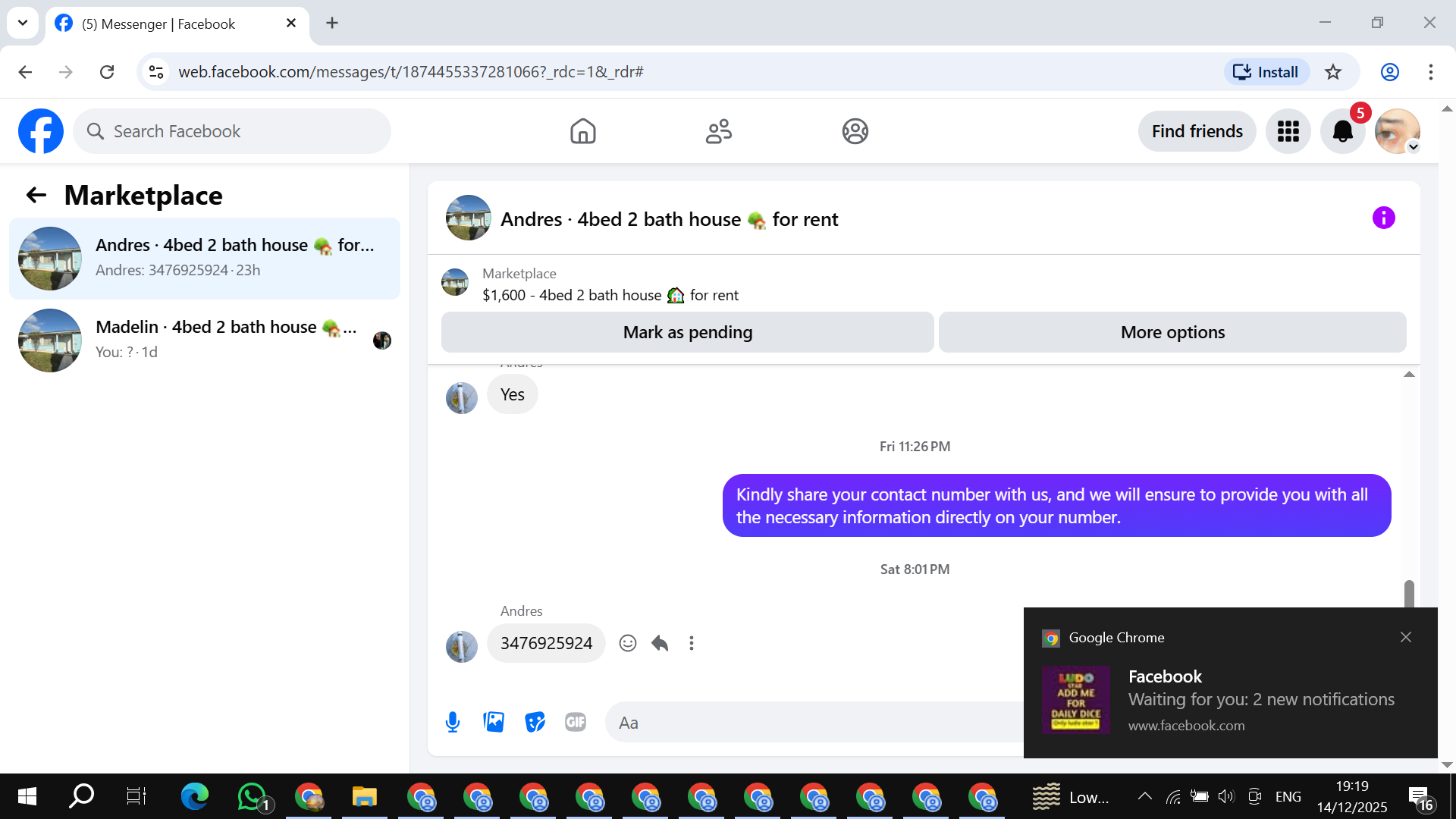Screen dimensions: 1456x819
Task: Click the voice clip microphone icon
Action: point(453,722)
